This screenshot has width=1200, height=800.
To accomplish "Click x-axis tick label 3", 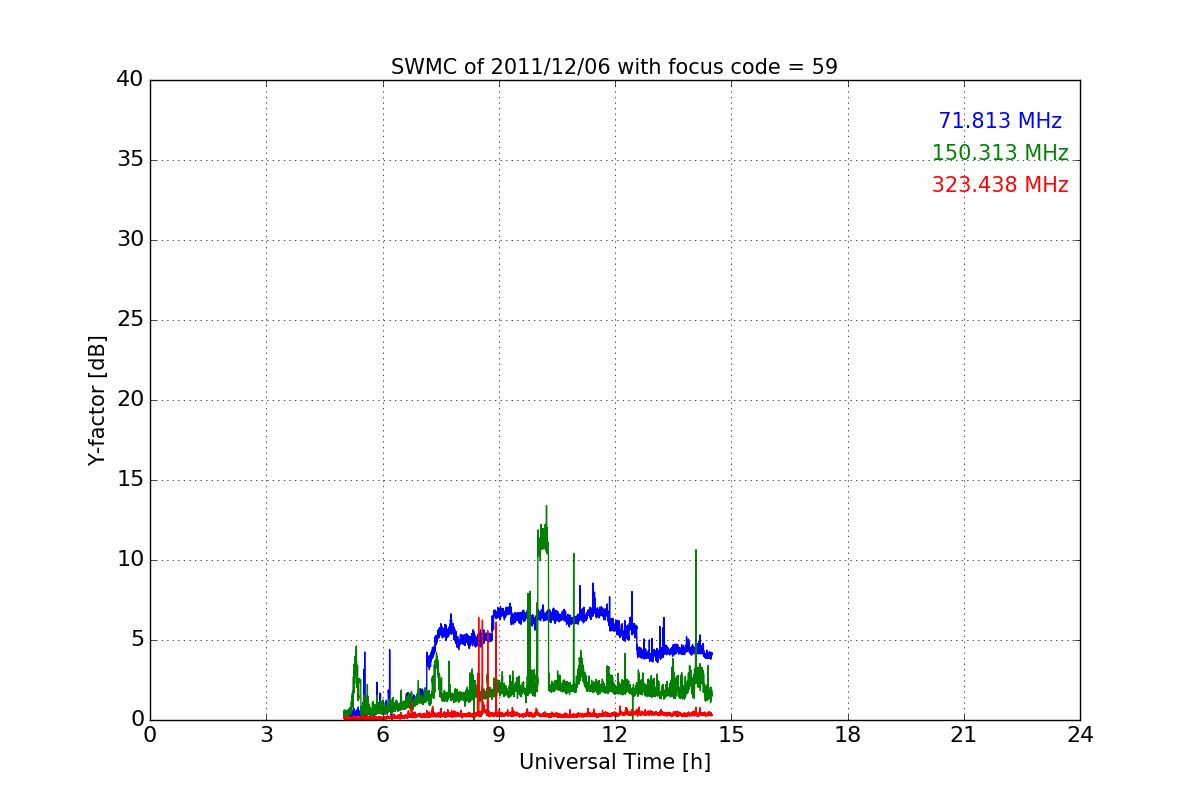I will click(266, 735).
